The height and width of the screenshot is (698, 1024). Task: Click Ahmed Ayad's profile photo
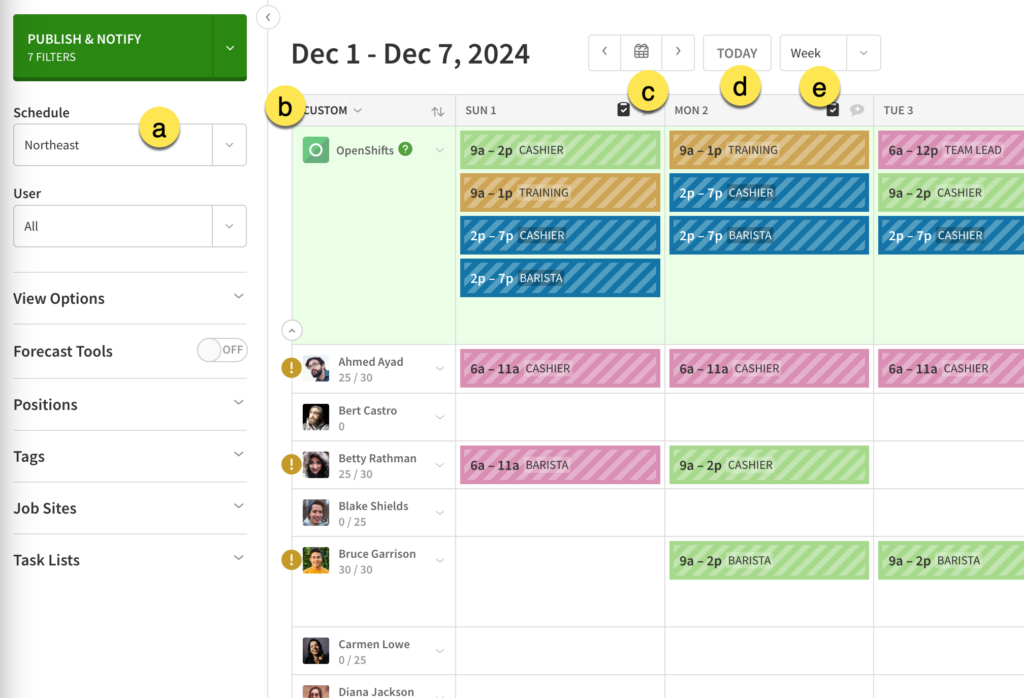(315, 367)
